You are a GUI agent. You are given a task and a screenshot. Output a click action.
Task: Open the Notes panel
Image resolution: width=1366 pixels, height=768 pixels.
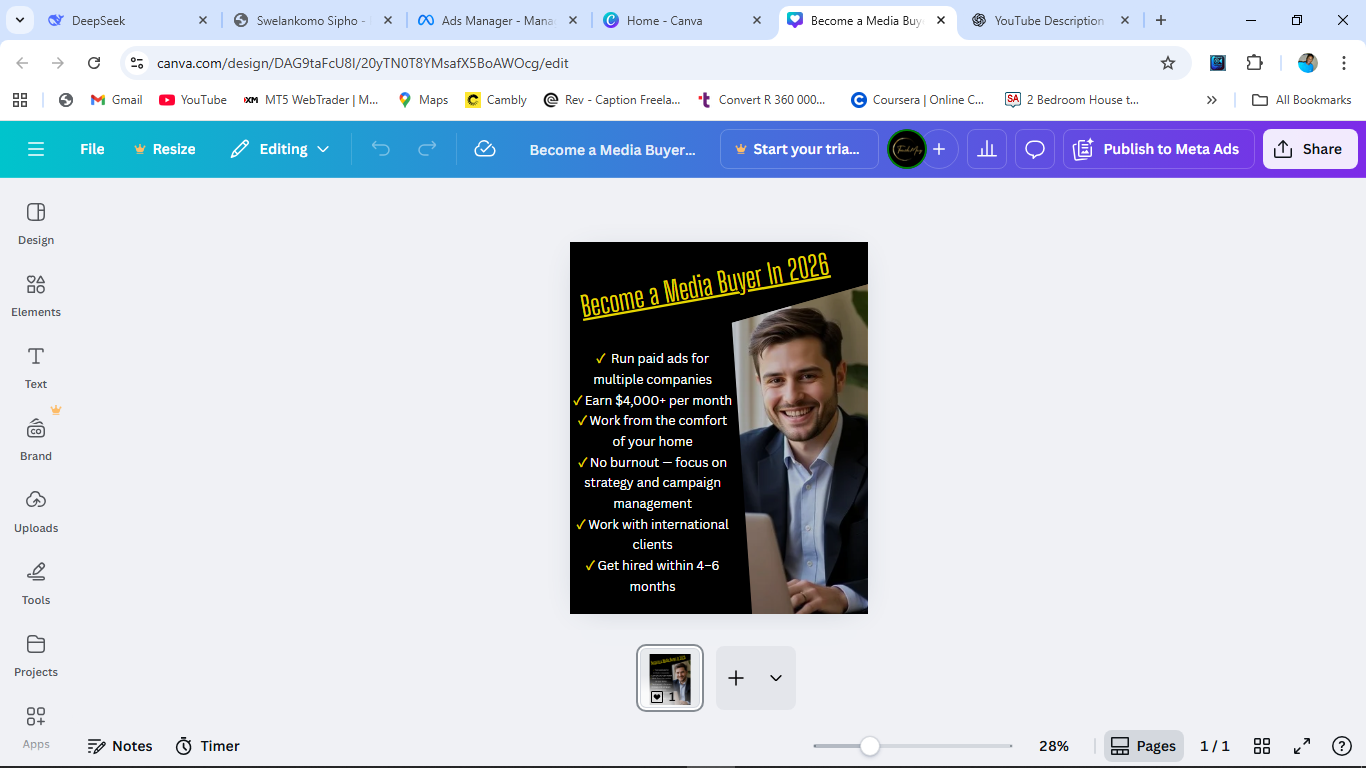pyautogui.click(x=120, y=746)
